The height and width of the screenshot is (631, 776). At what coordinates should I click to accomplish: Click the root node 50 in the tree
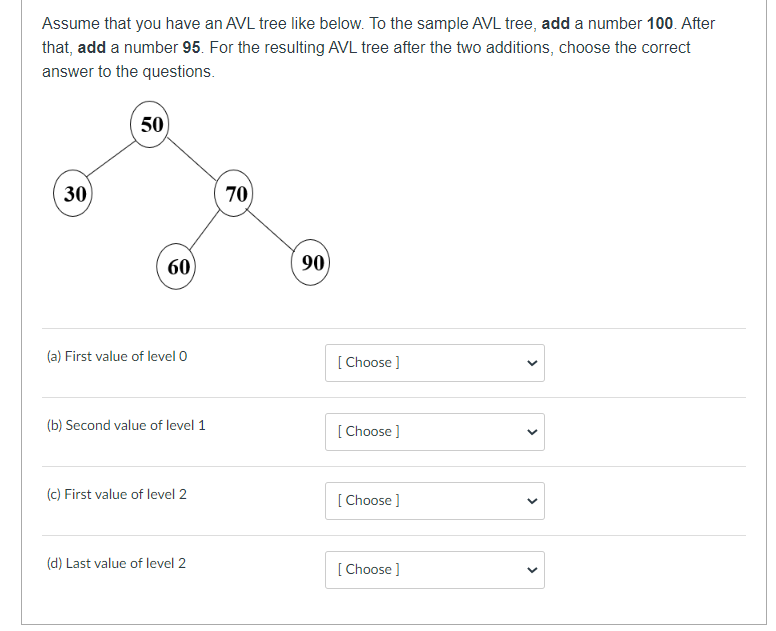click(150, 124)
